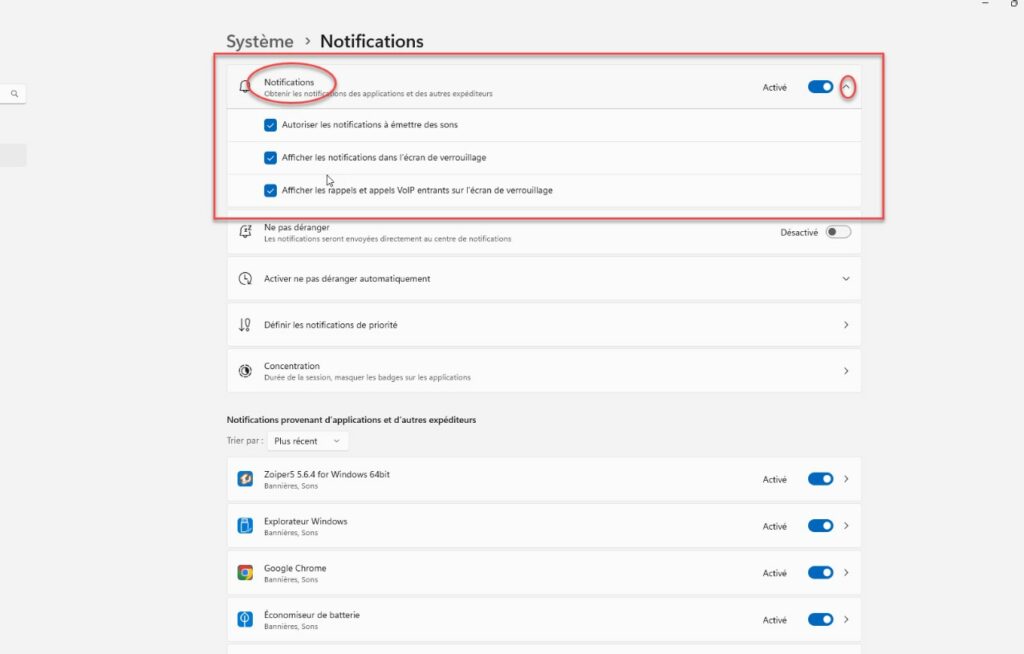Click the priority notifications sort icon
The image size is (1024, 654).
pos(245,325)
